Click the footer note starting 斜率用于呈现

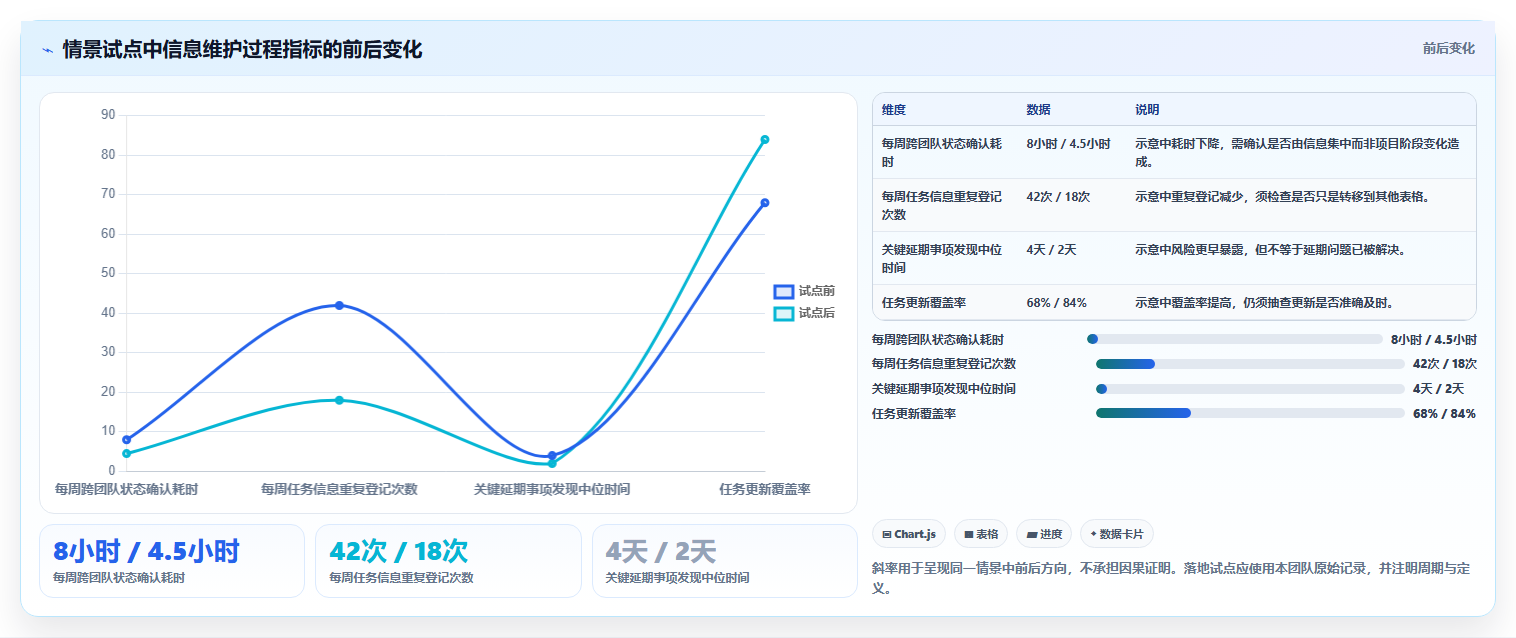click(x=1172, y=578)
